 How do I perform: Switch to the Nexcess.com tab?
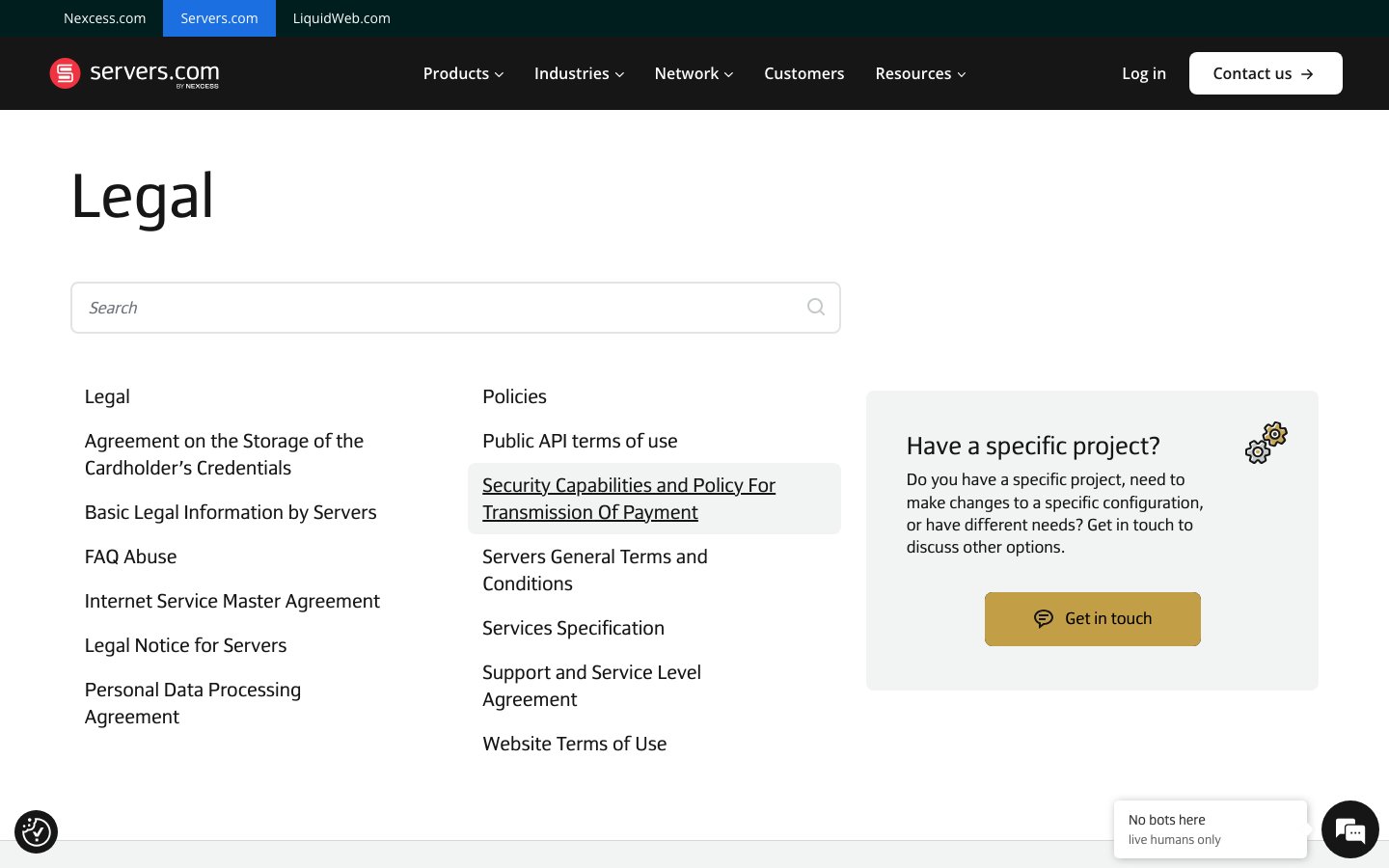(104, 18)
